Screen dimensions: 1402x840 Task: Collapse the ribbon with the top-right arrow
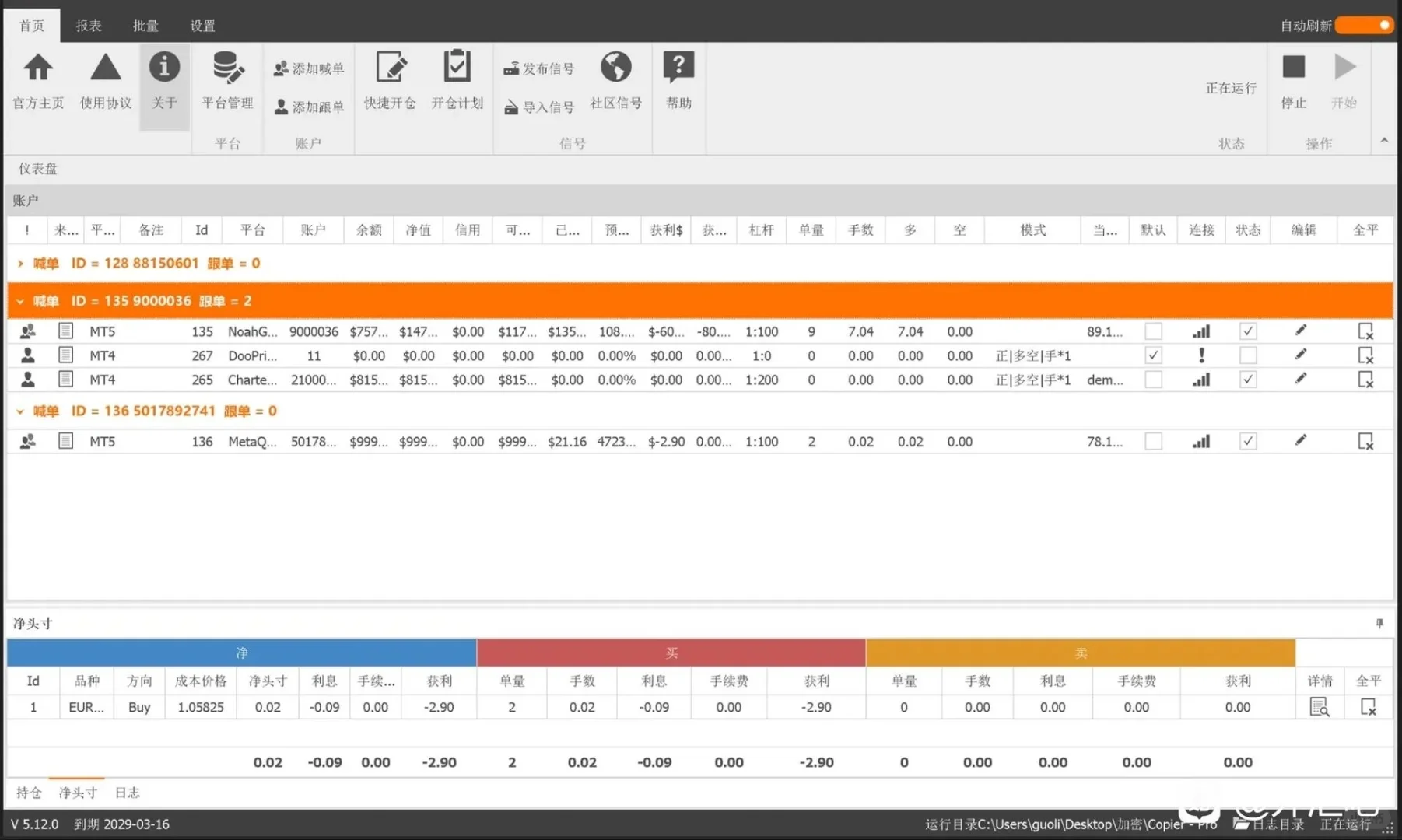pyautogui.click(x=1383, y=140)
